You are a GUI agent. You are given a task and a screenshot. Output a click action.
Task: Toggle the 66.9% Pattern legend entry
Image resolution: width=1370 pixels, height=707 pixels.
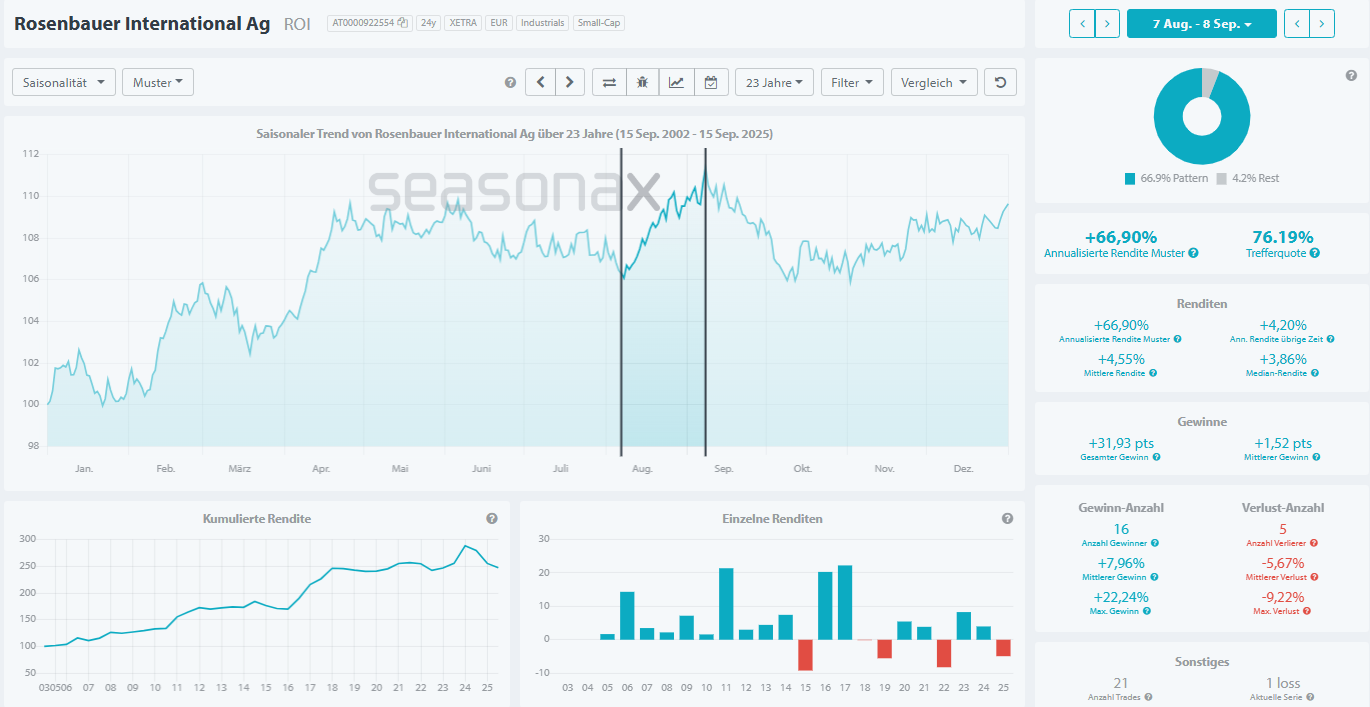click(1166, 178)
